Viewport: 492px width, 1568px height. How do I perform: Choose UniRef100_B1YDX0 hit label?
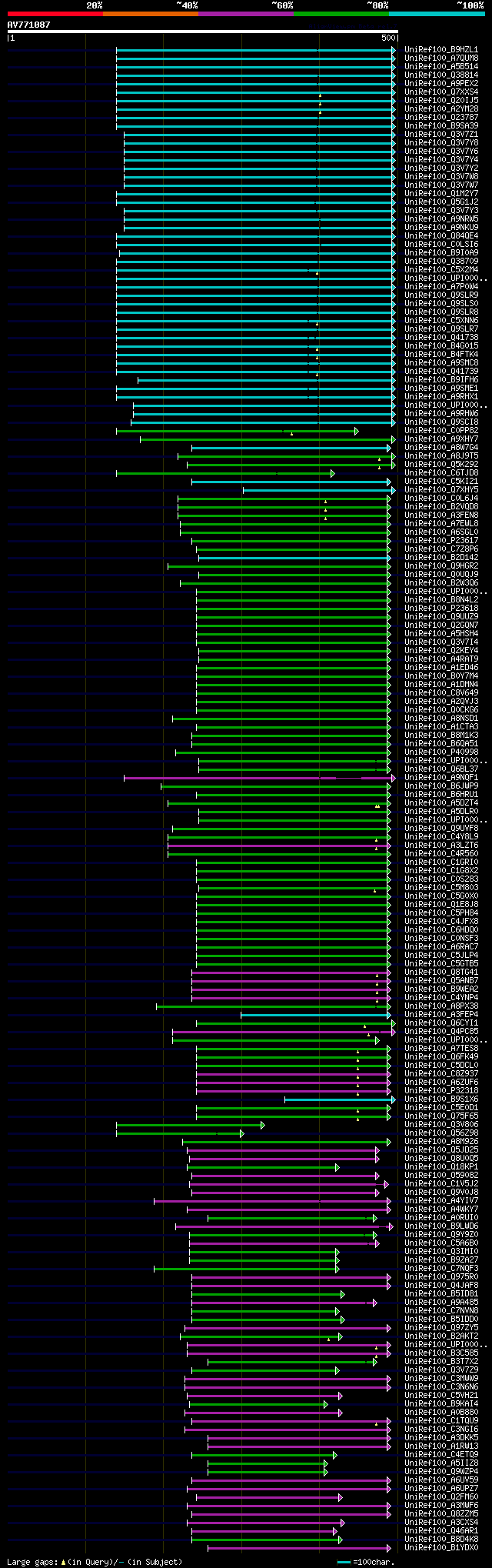441,1548
